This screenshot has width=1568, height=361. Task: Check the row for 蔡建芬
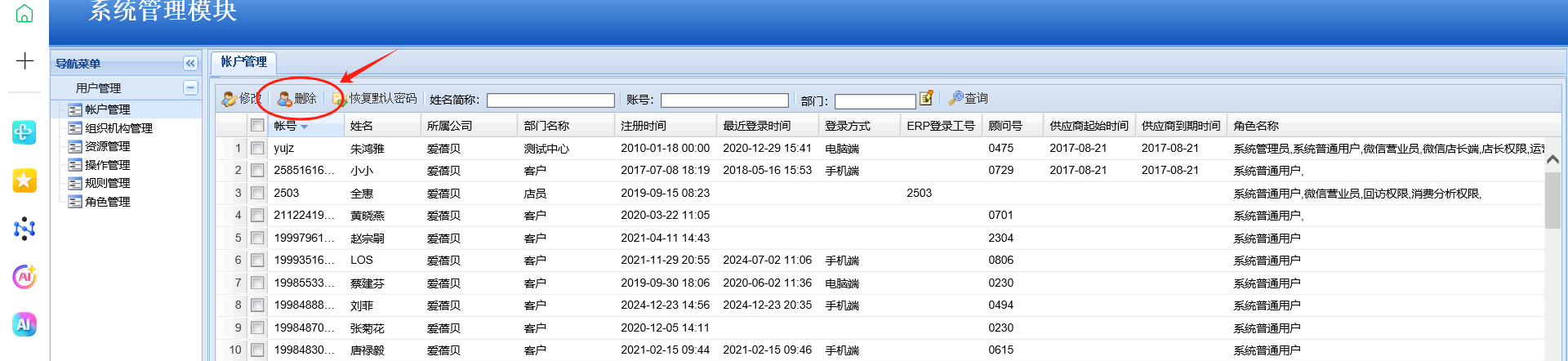tap(257, 283)
